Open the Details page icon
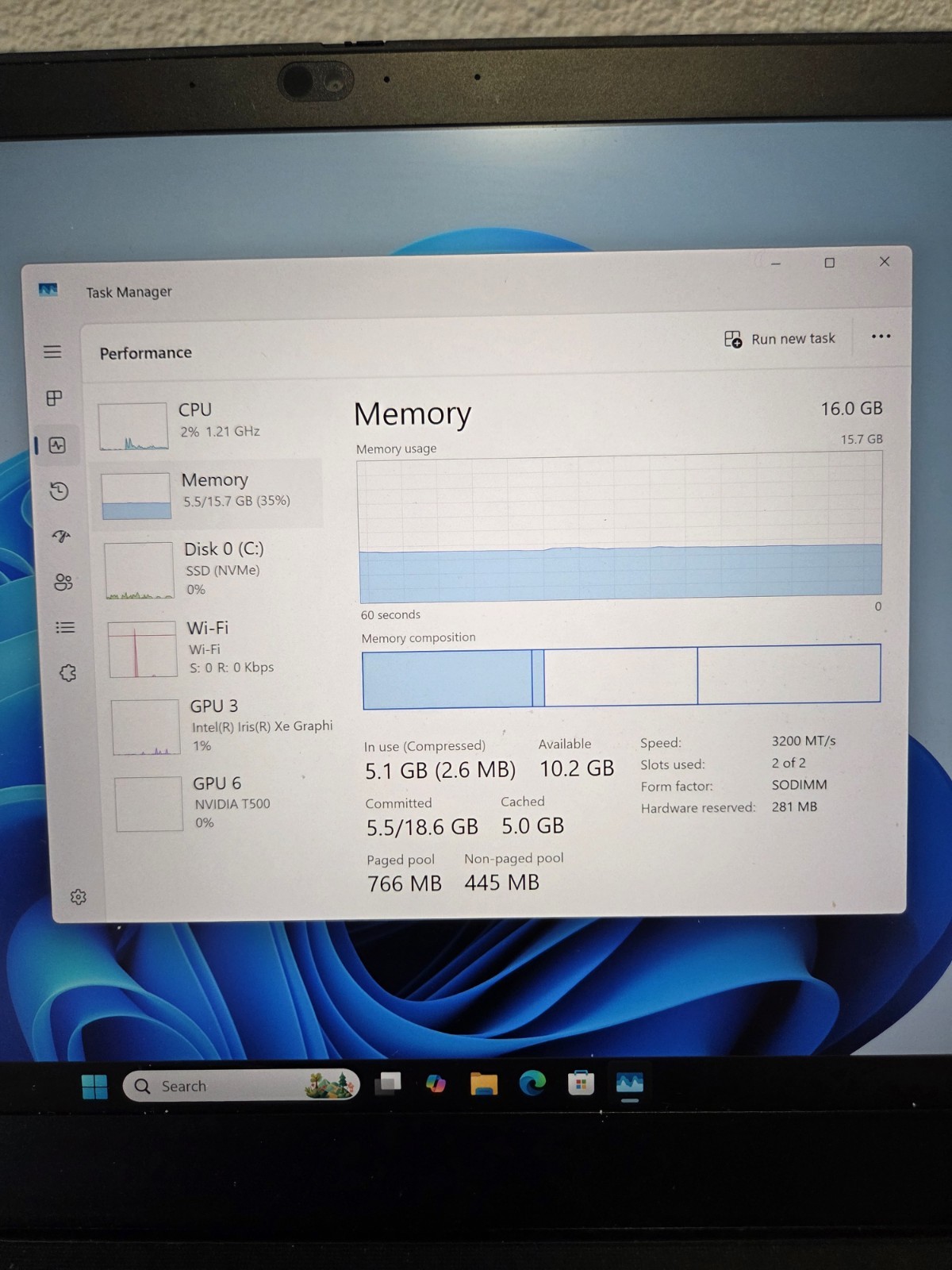This screenshot has width=952, height=1270. pos(65,627)
